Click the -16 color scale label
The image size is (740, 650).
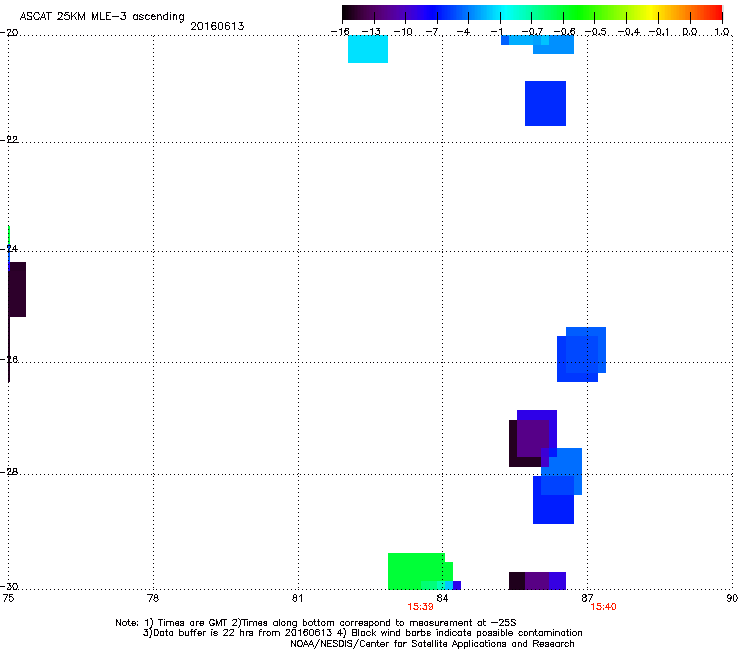(x=340, y=32)
